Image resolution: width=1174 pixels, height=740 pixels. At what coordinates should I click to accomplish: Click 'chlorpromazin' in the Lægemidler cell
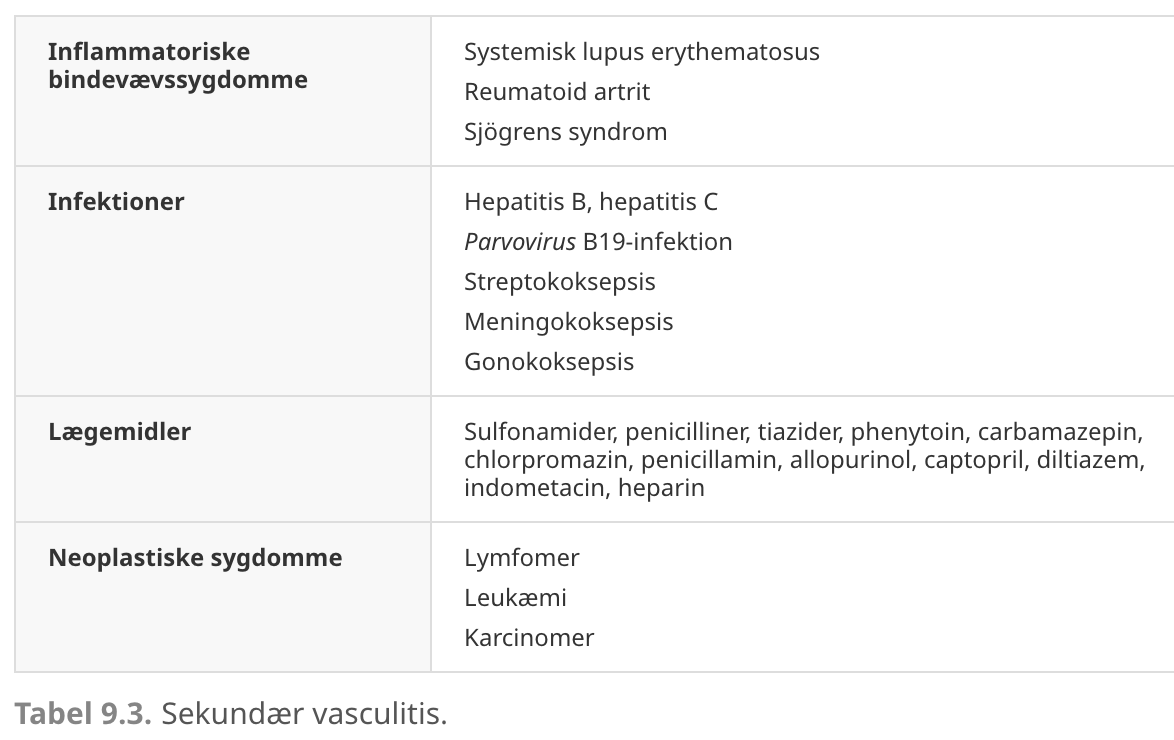[x=549, y=460]
